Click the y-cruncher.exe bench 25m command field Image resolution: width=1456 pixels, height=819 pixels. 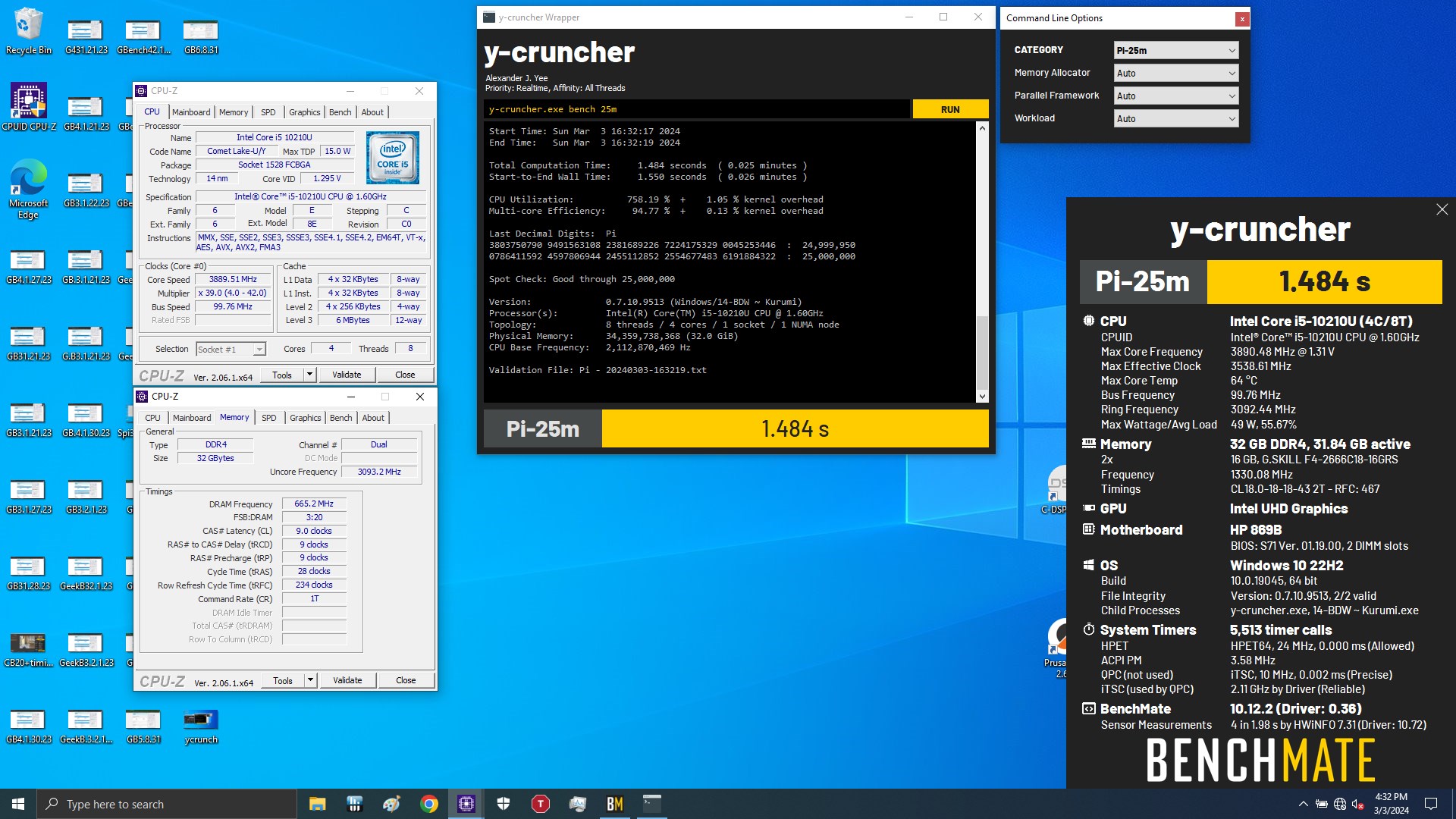(x=696, y=109)
